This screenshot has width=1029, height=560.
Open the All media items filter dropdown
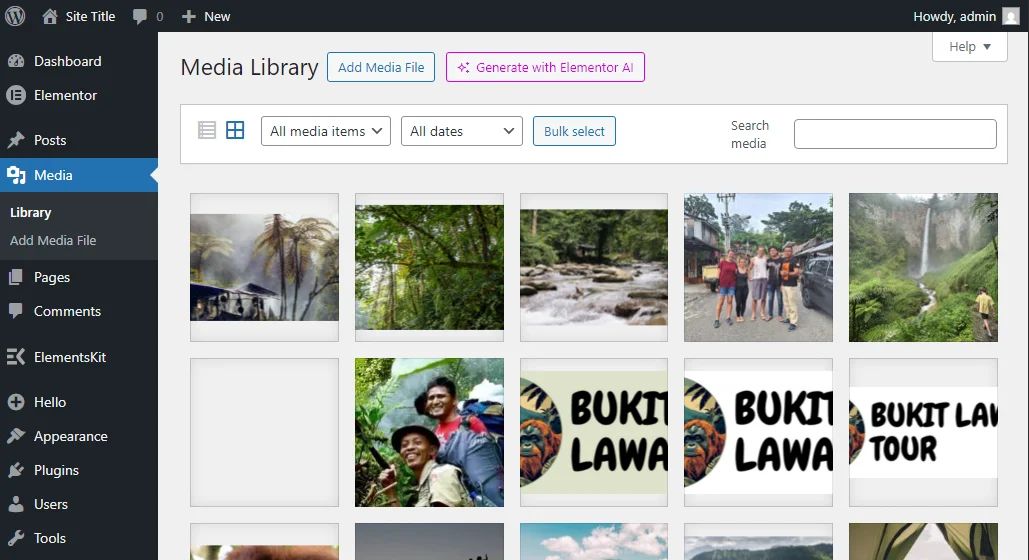pyautogui.click(x=326, y=131)
